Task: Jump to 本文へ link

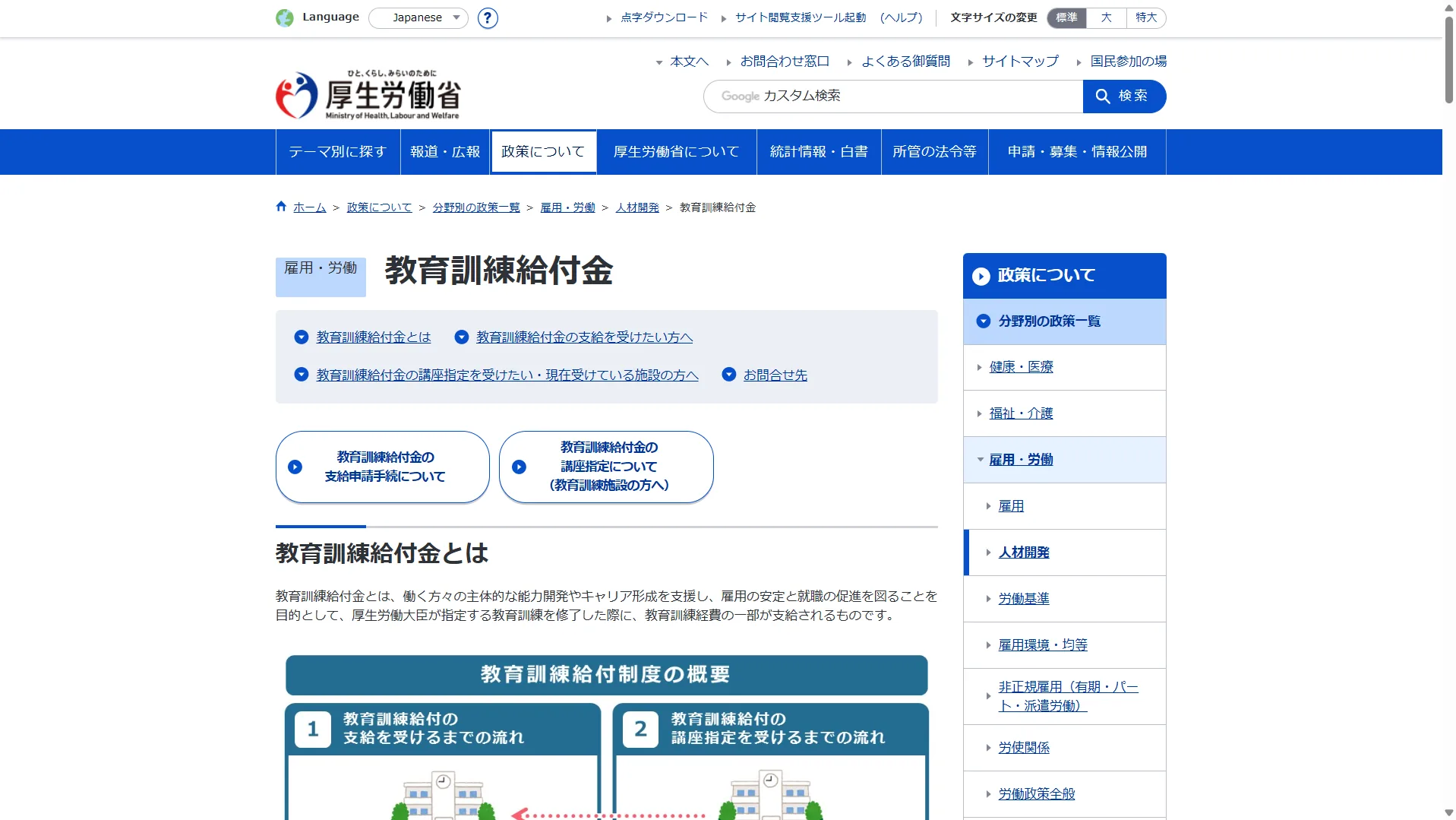Action: (x=689, y=62)
